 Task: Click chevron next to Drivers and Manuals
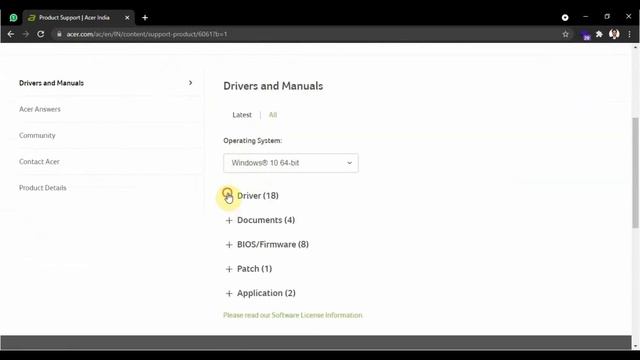pos(190,83)
